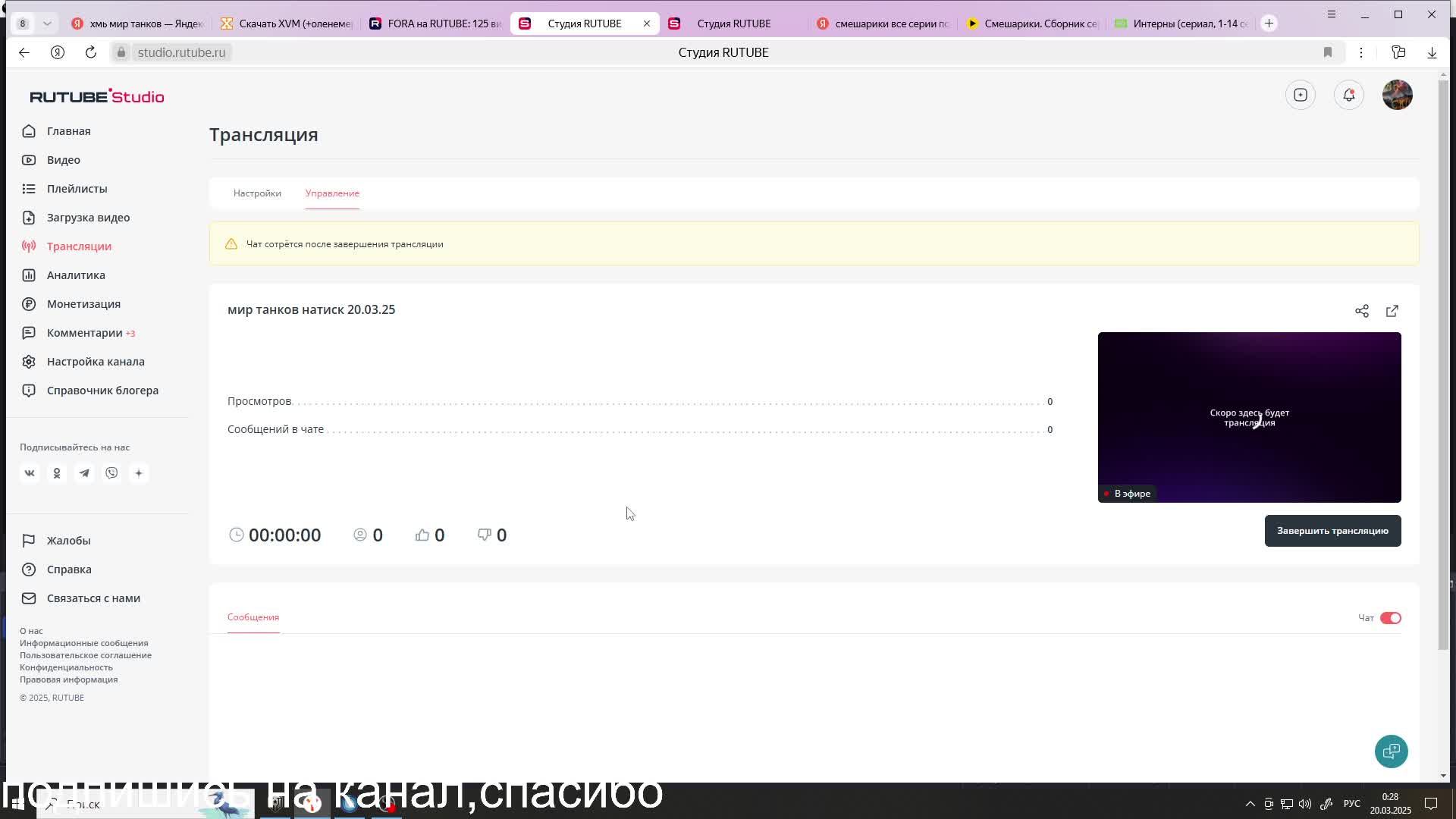Click the support chat bubble icon
Viewport: 1456px width, 819px height.
click(1391, 752)
